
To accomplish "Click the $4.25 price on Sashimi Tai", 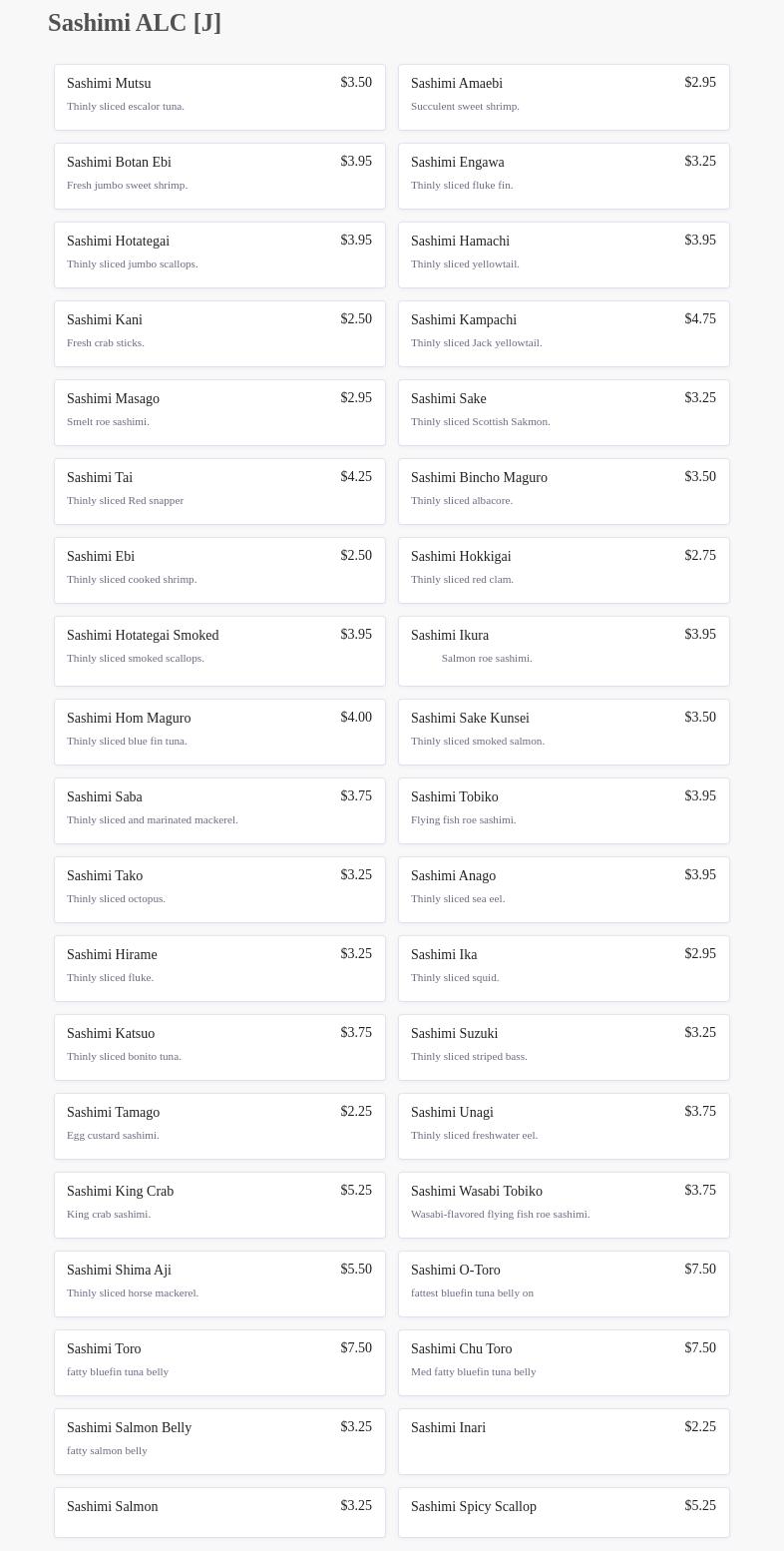I will pyautogui.click(x=356, y=477).
